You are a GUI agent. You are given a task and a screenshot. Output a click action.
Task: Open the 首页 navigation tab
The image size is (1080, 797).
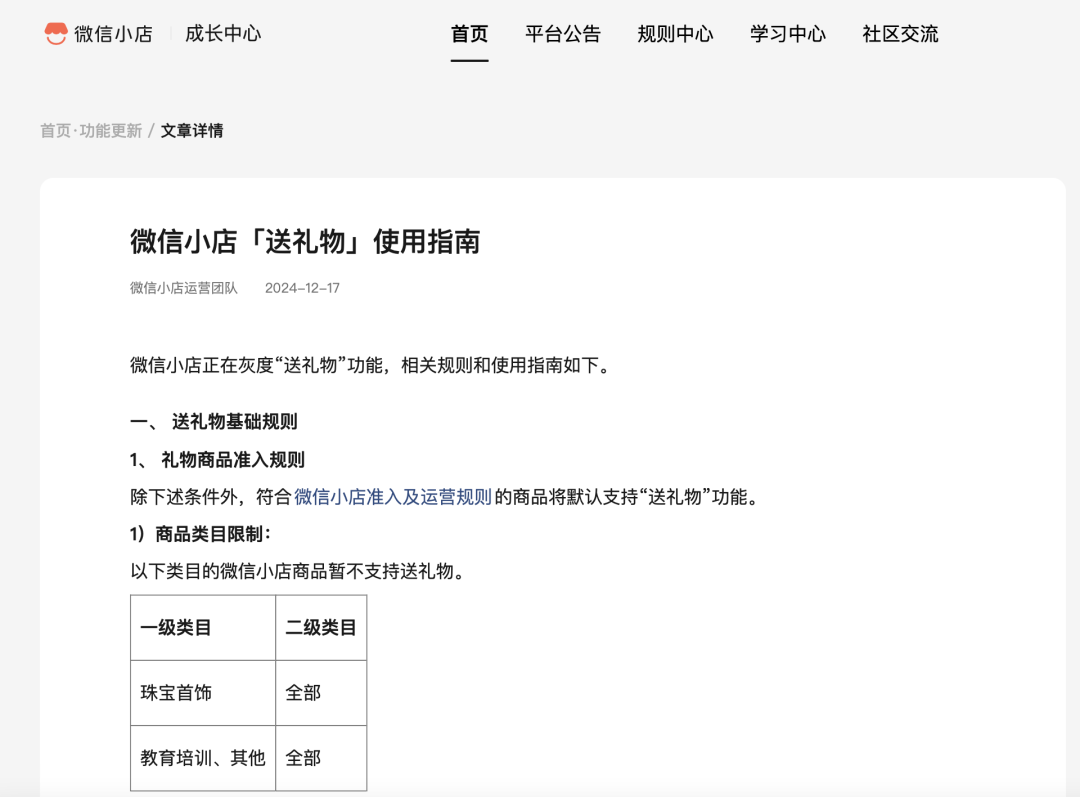(x=469, y=34)
